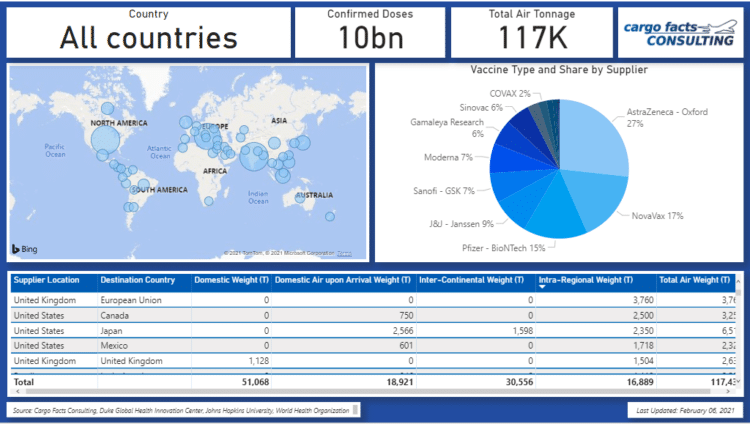Screen dimensions: 750x424
Task: Click the '30,556' total inter-continental weight
Action: tap(519, 382)
